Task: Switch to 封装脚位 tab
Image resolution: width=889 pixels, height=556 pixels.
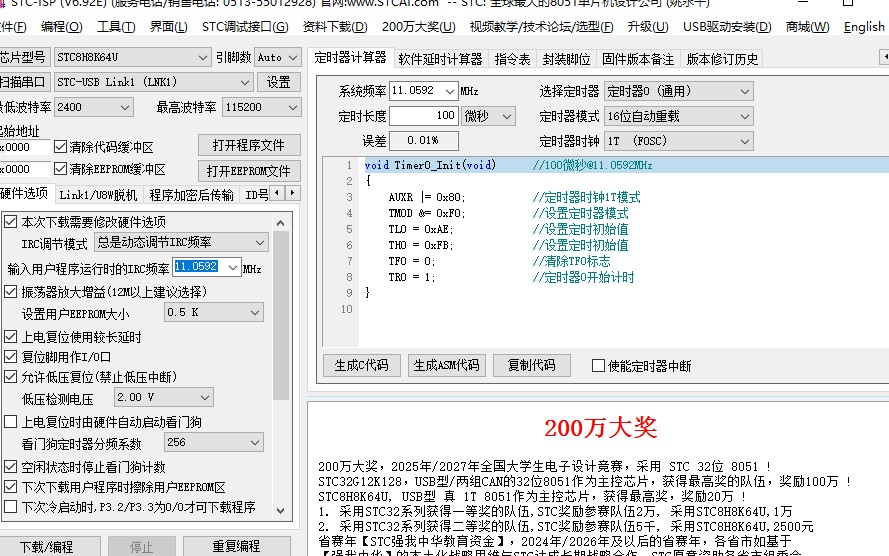Action: click(566, 59)
